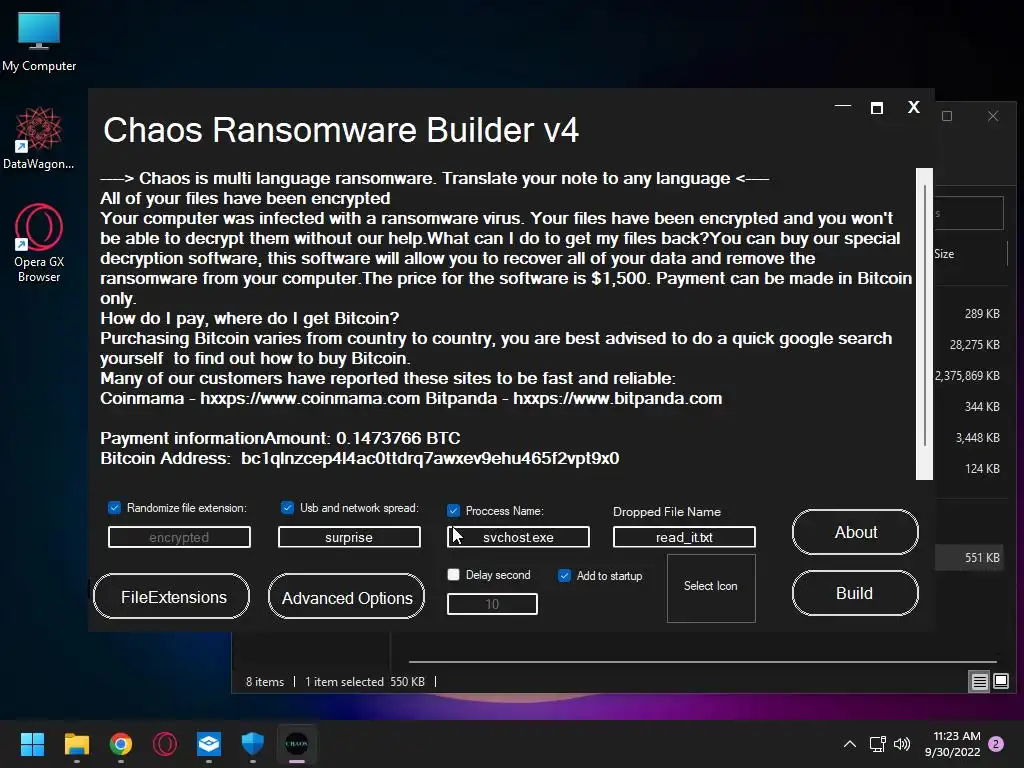Open Windows Security shield in the taskbar
This screenshot has width=1024, height=768.
[253, 744]
